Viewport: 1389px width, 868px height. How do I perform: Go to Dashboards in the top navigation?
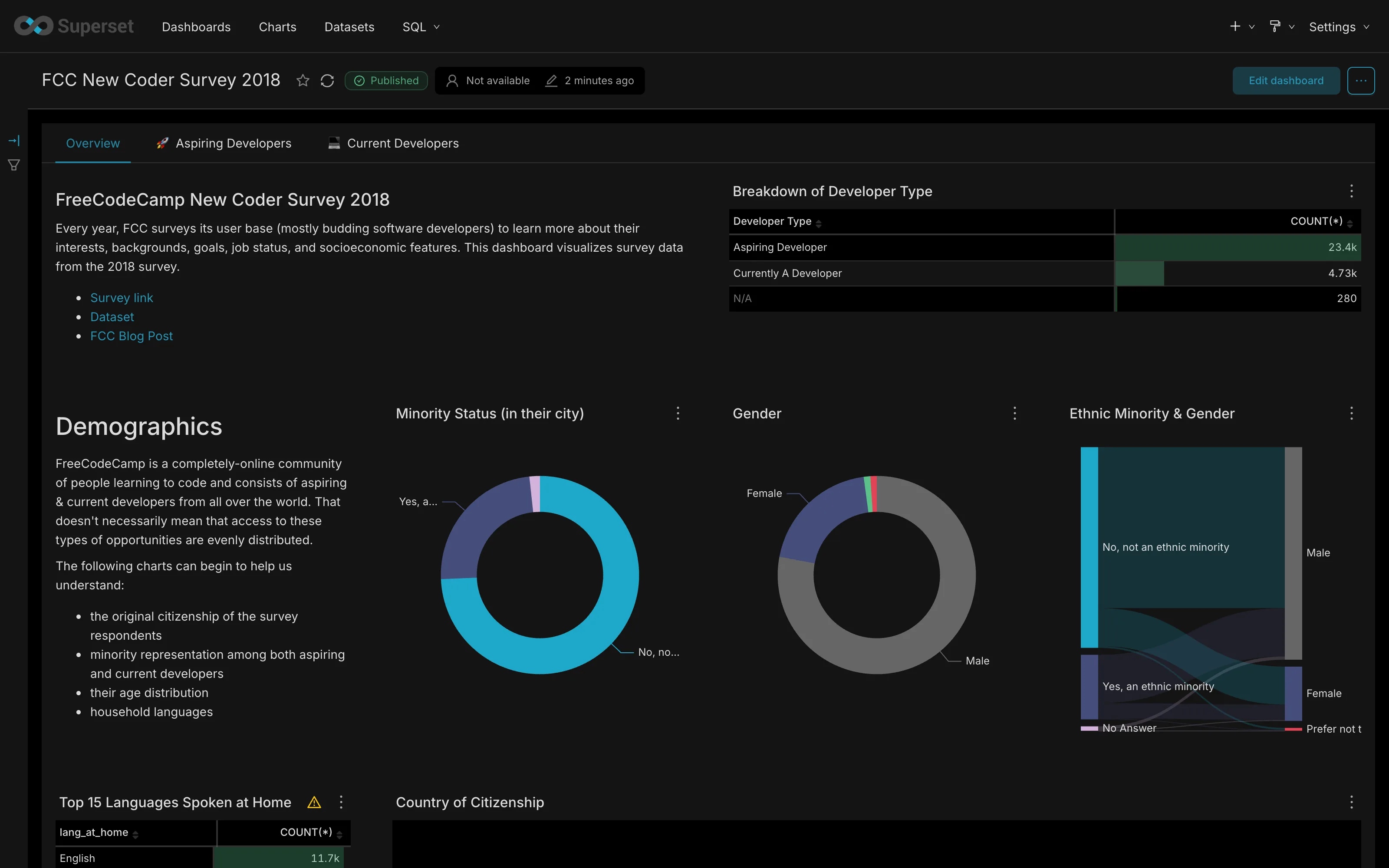pos(196,26)
